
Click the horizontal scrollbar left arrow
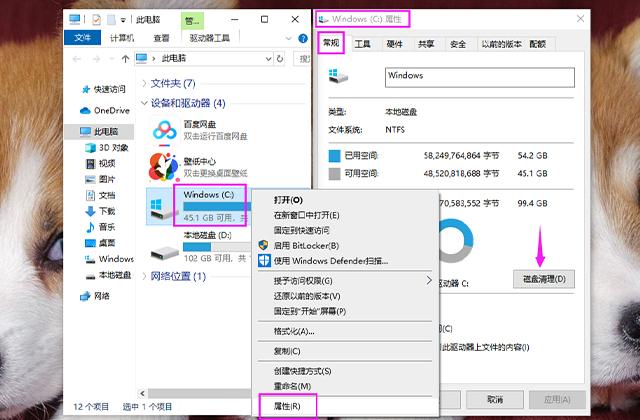pyautogui.click(x=142, y=393)
